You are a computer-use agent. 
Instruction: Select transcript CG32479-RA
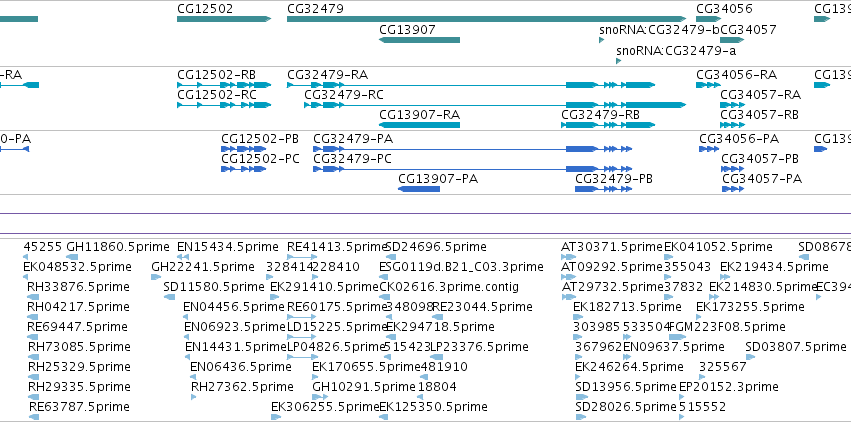tap(471, 85)
